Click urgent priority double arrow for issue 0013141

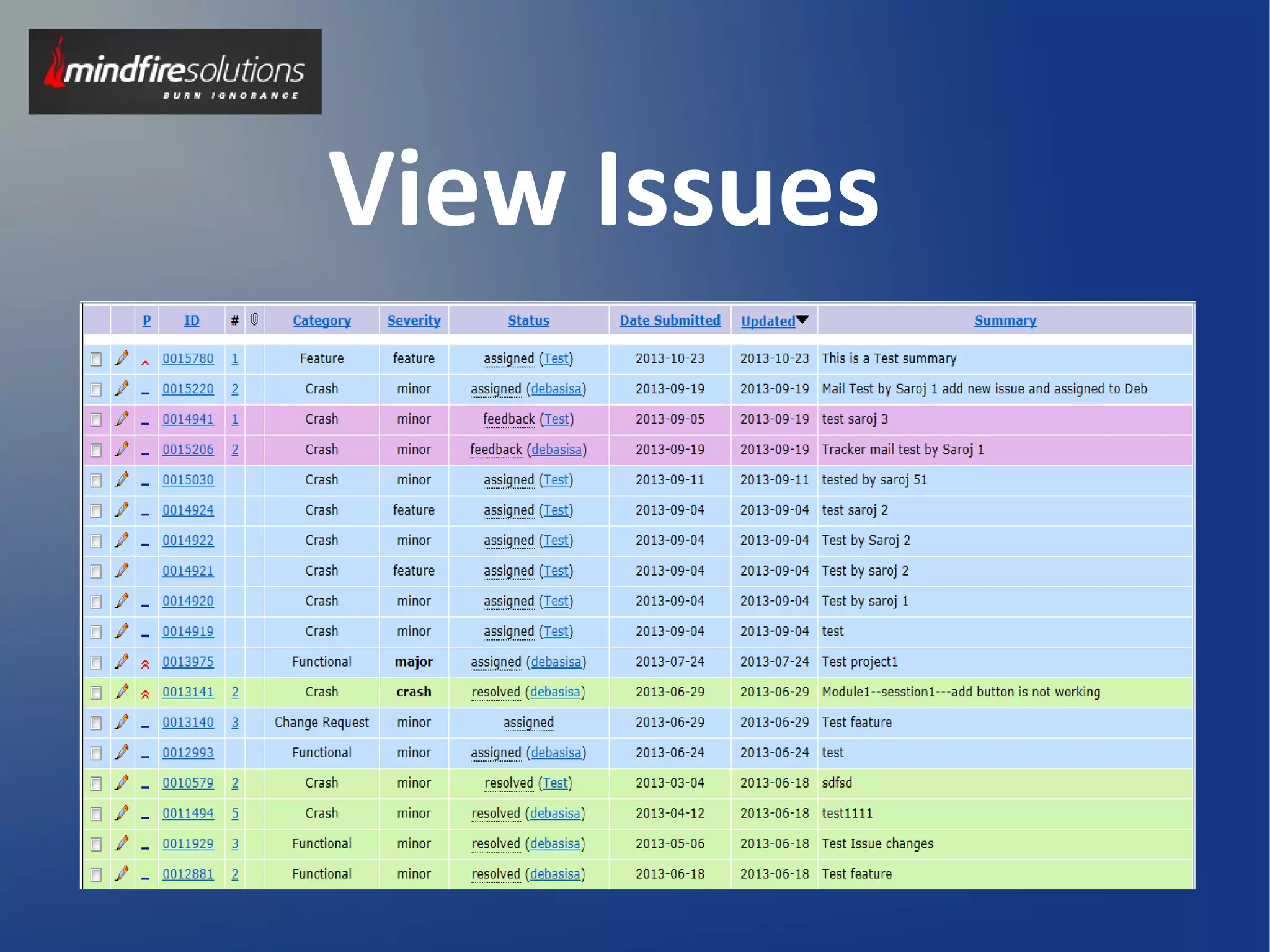pyautogui.click(x=145, y=695)
